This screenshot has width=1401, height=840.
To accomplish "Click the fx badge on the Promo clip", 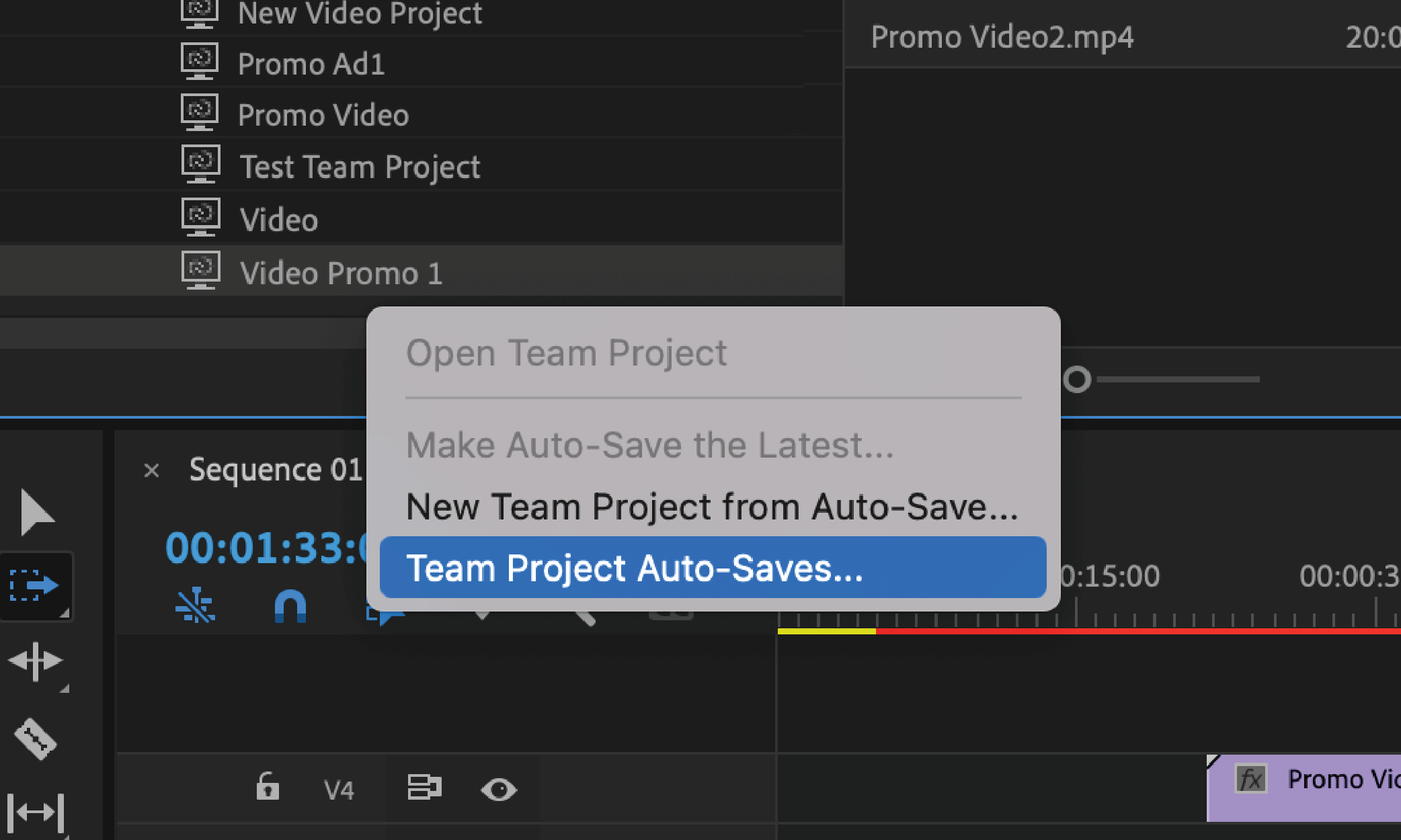I will (1251, 780).
